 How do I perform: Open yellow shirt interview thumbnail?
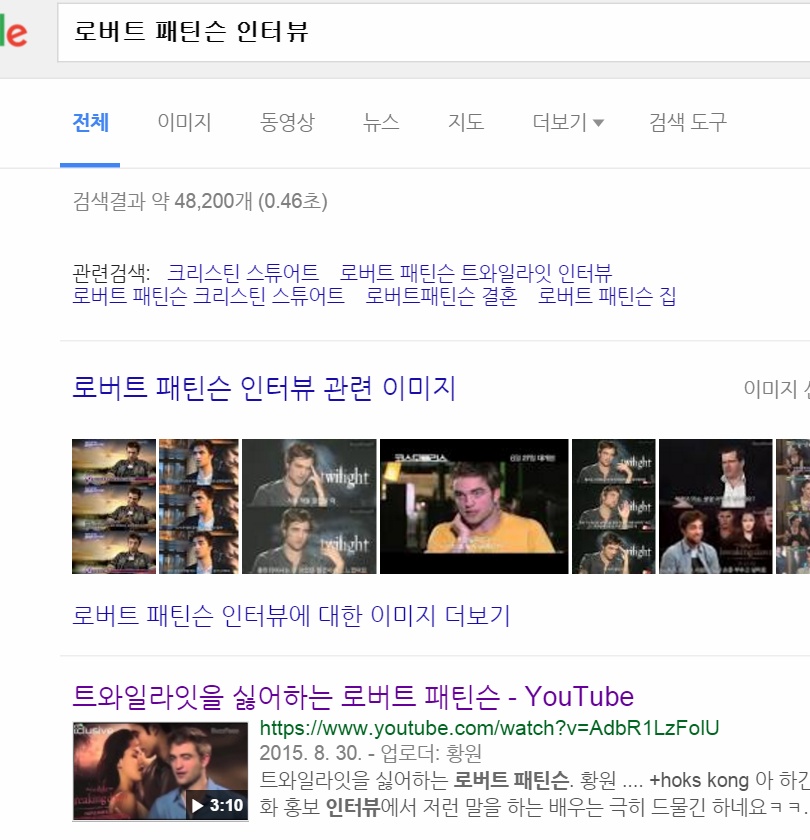[x=474, y=506]
